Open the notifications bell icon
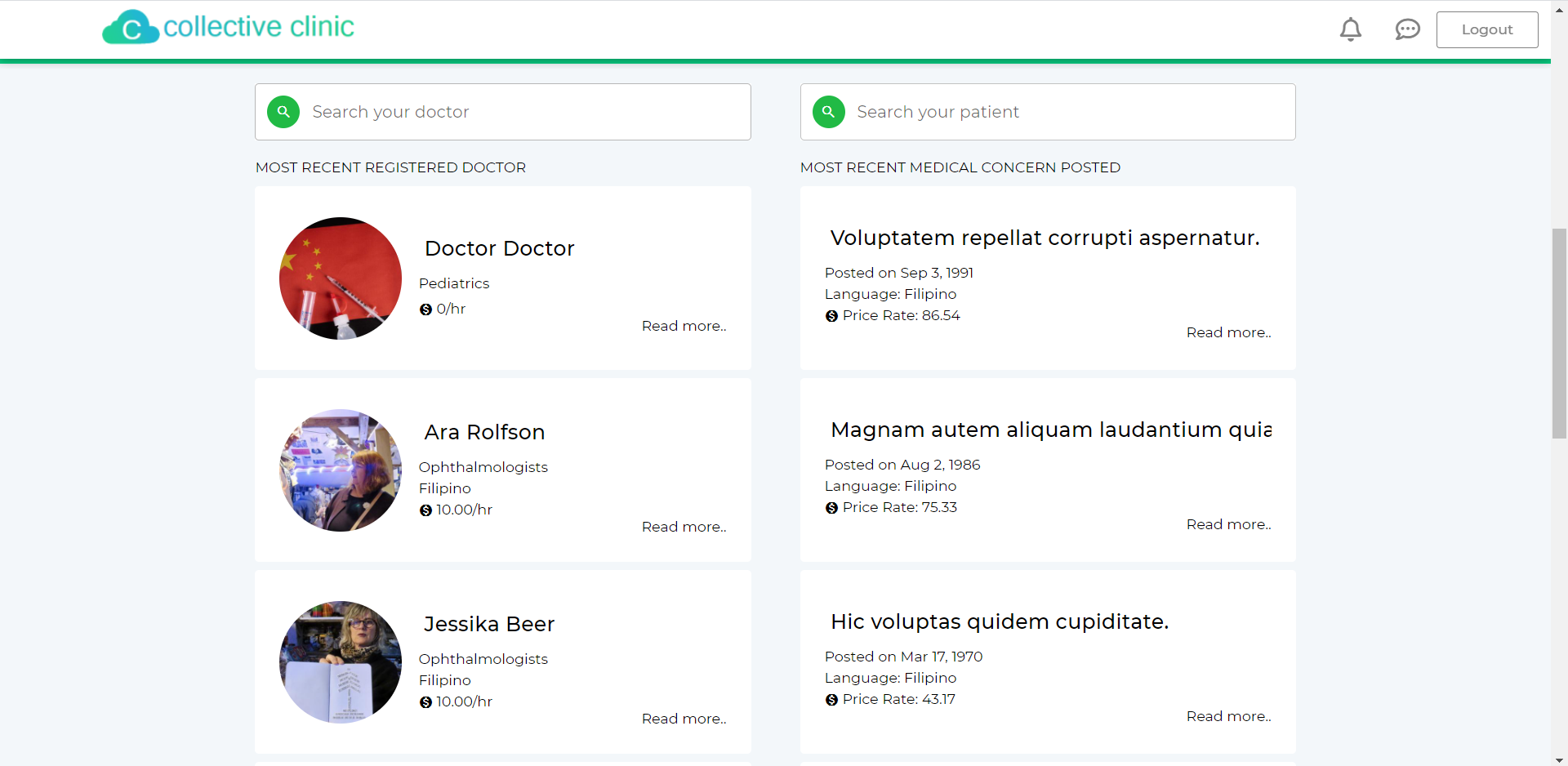This screenshot has height=766, width=1568. 1351,29
